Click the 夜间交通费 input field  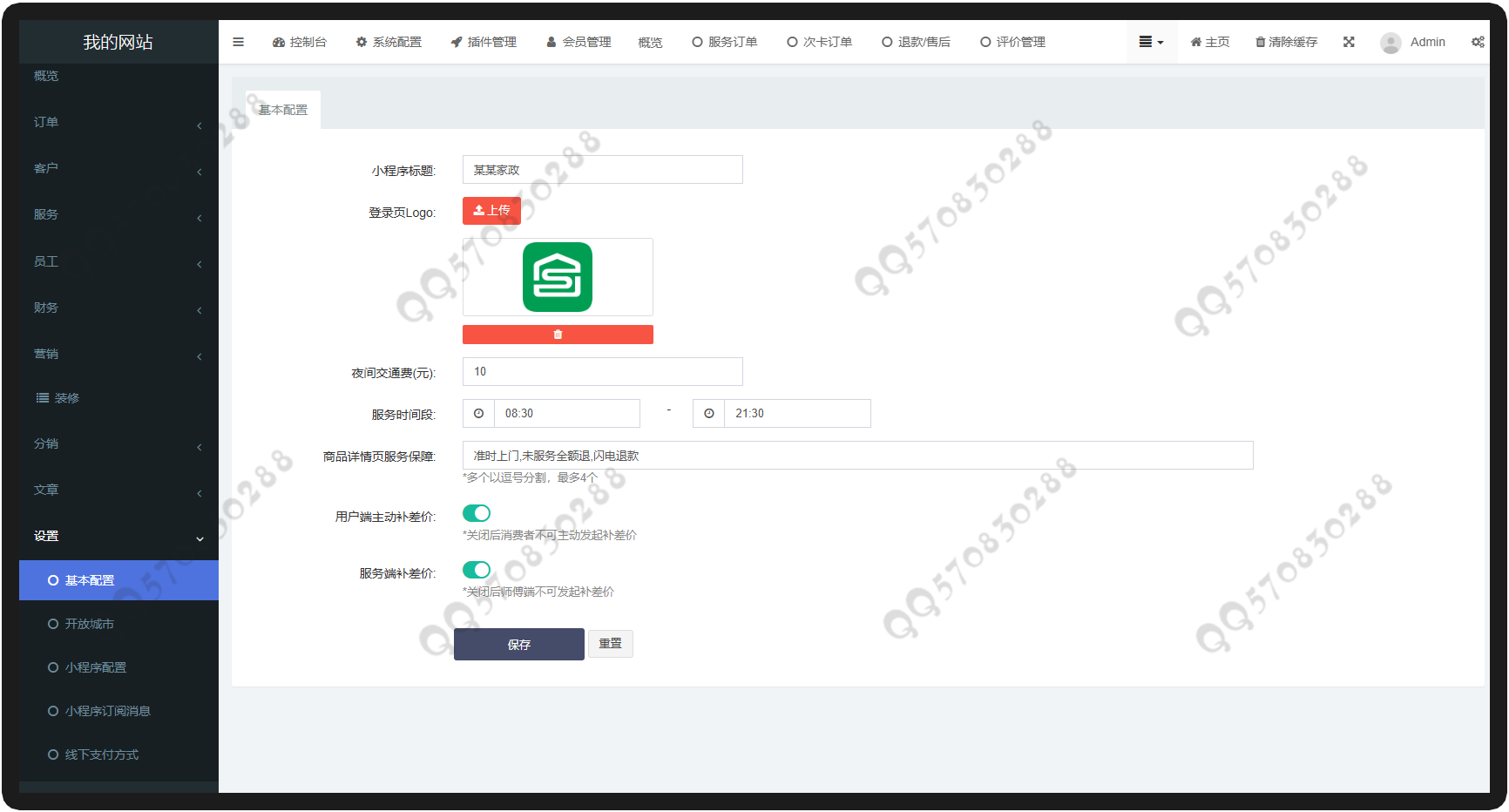pos(602,372)
